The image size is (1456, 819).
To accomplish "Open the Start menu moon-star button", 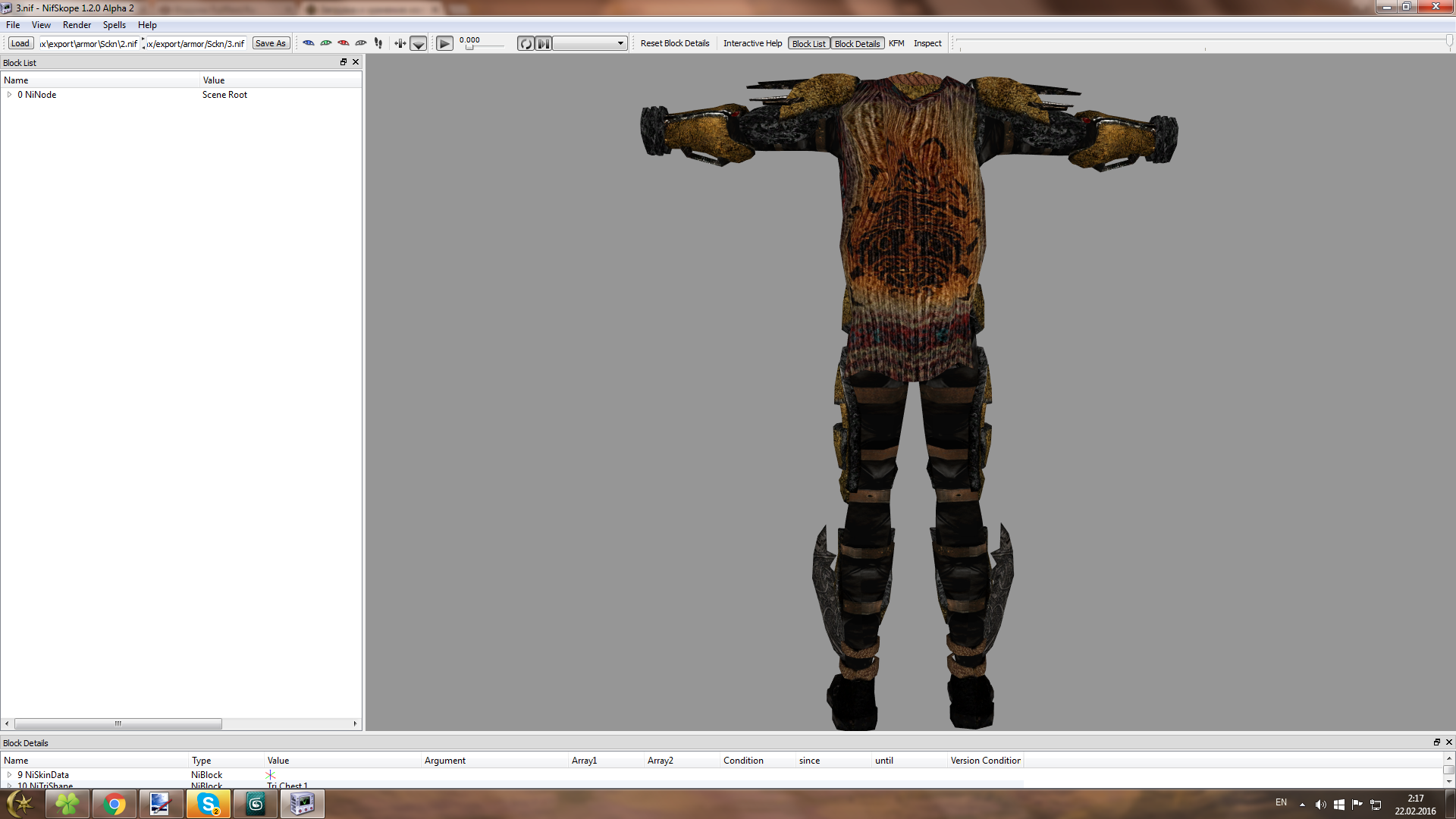I will tap(20, 804).
